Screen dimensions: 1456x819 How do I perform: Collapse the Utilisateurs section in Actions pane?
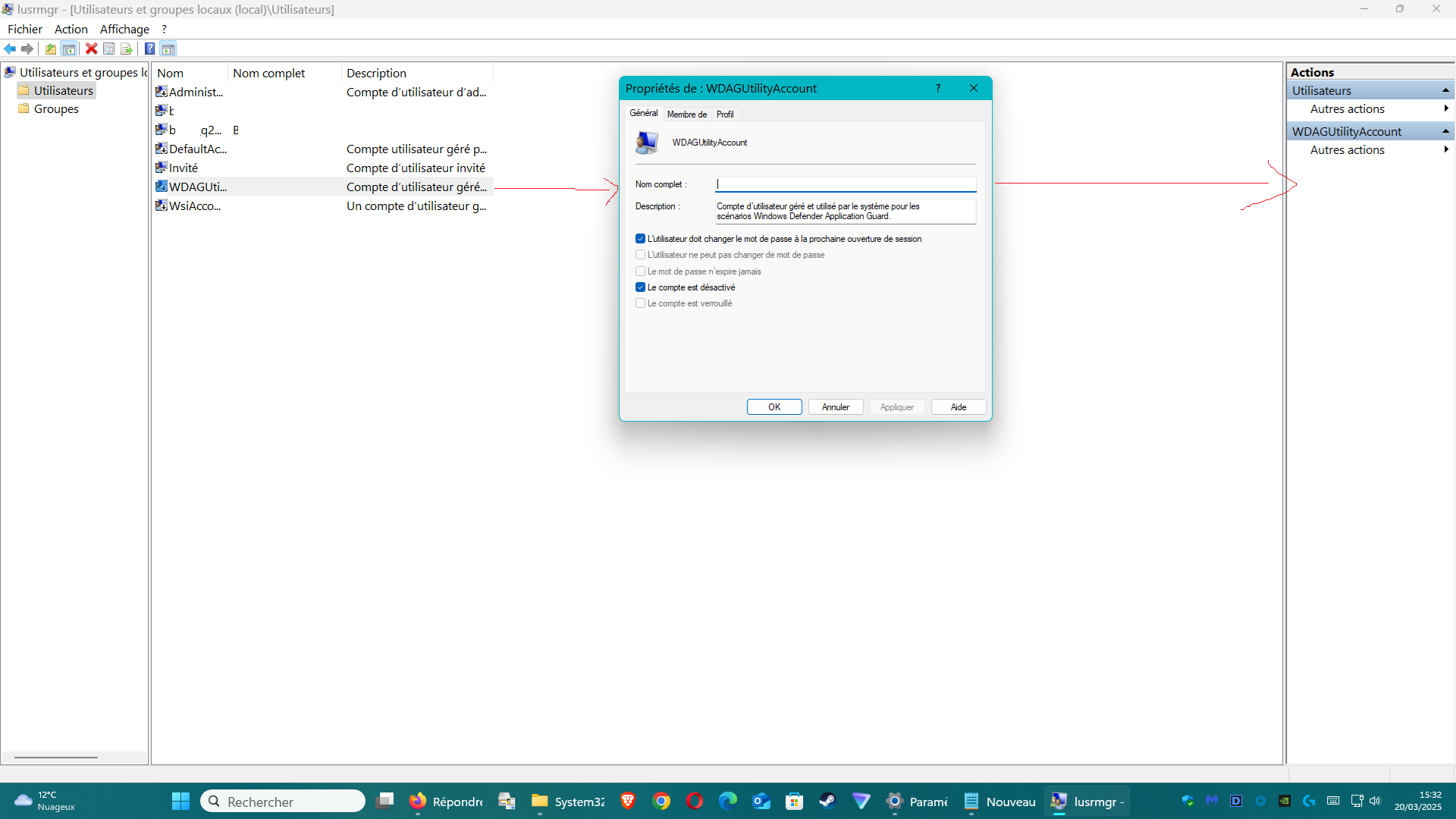1445,91
